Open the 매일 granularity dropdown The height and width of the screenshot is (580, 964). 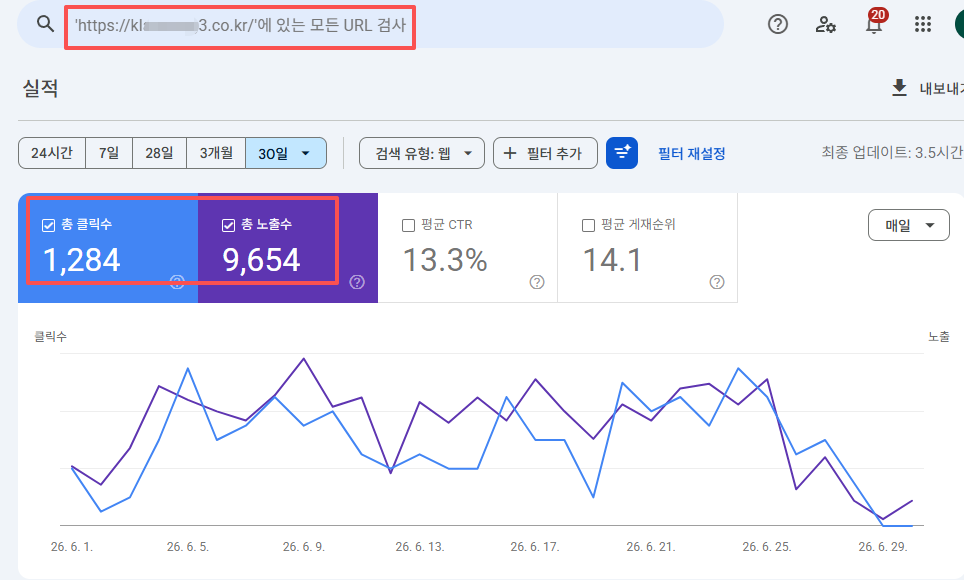tap(909, 225)
